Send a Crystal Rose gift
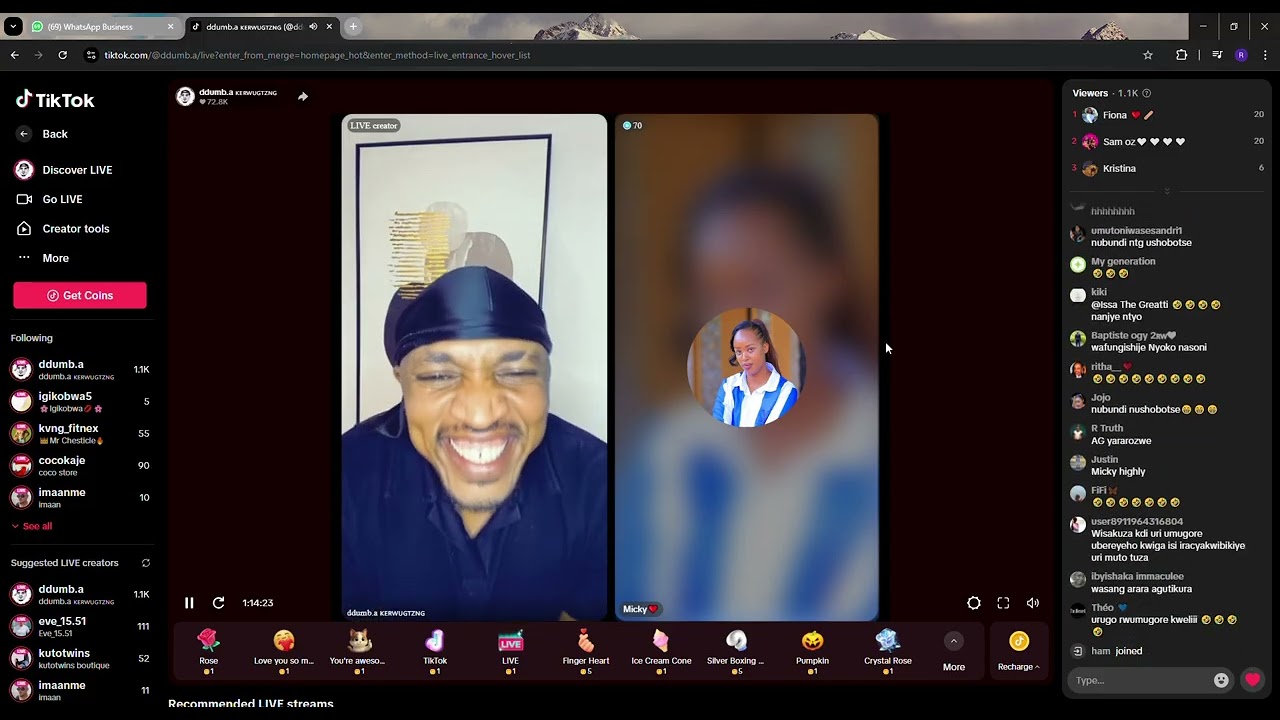Screen dimensions: 1280x720 click(888, 651)
